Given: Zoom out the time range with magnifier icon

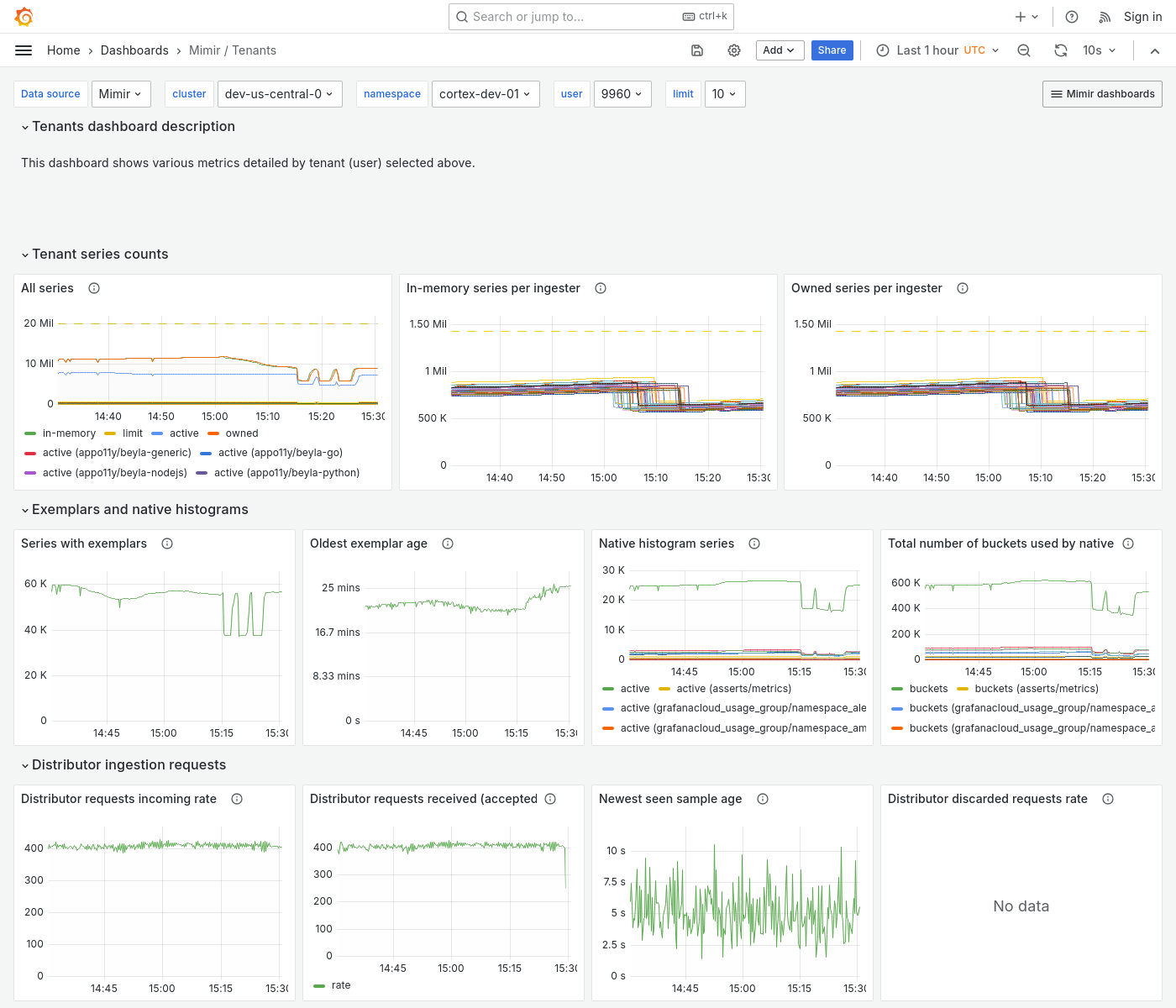Looking at the screenshot, I should pyautogui.click(x=1023, y=50).
